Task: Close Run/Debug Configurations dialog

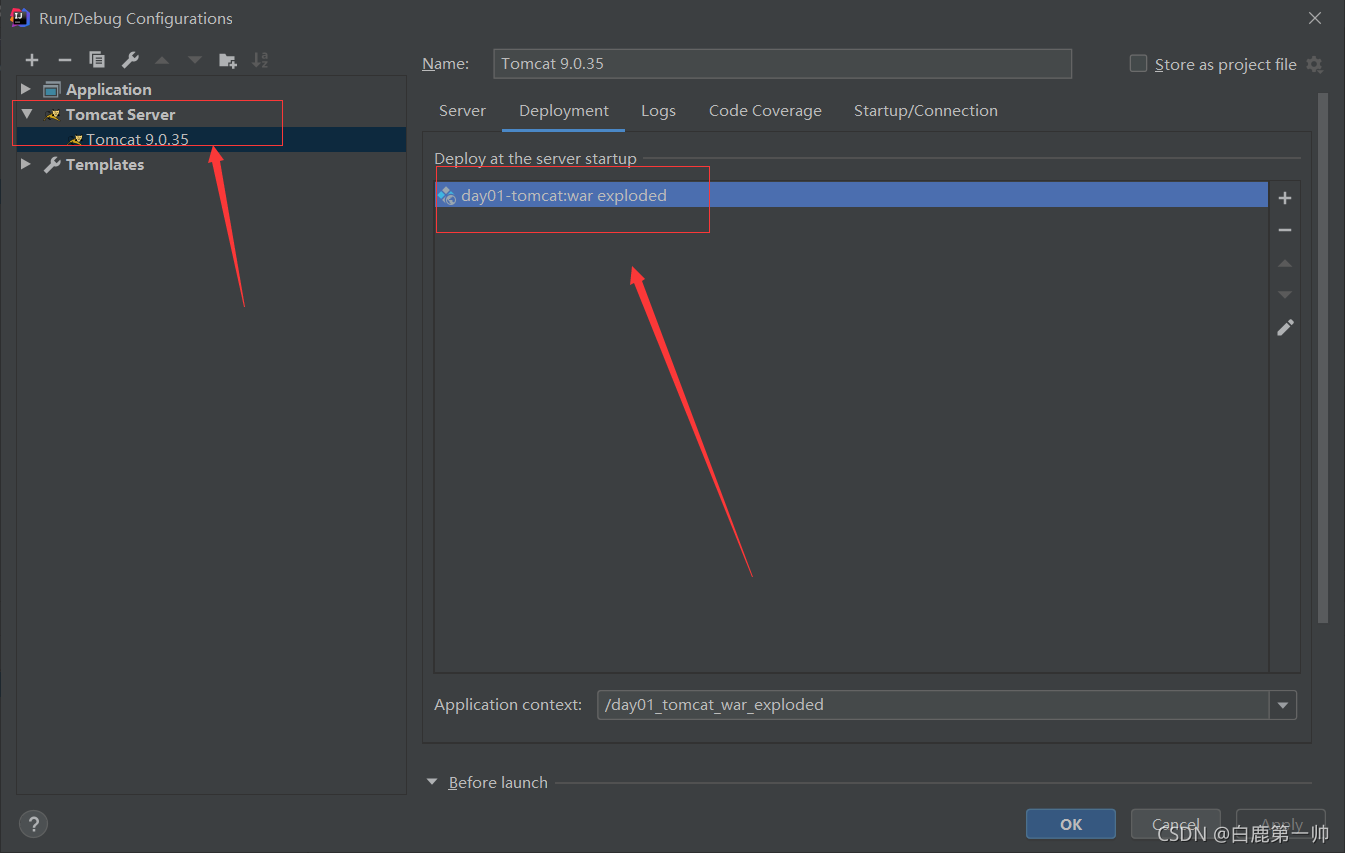Action: pyautogui.click(x=1315, y=18)
